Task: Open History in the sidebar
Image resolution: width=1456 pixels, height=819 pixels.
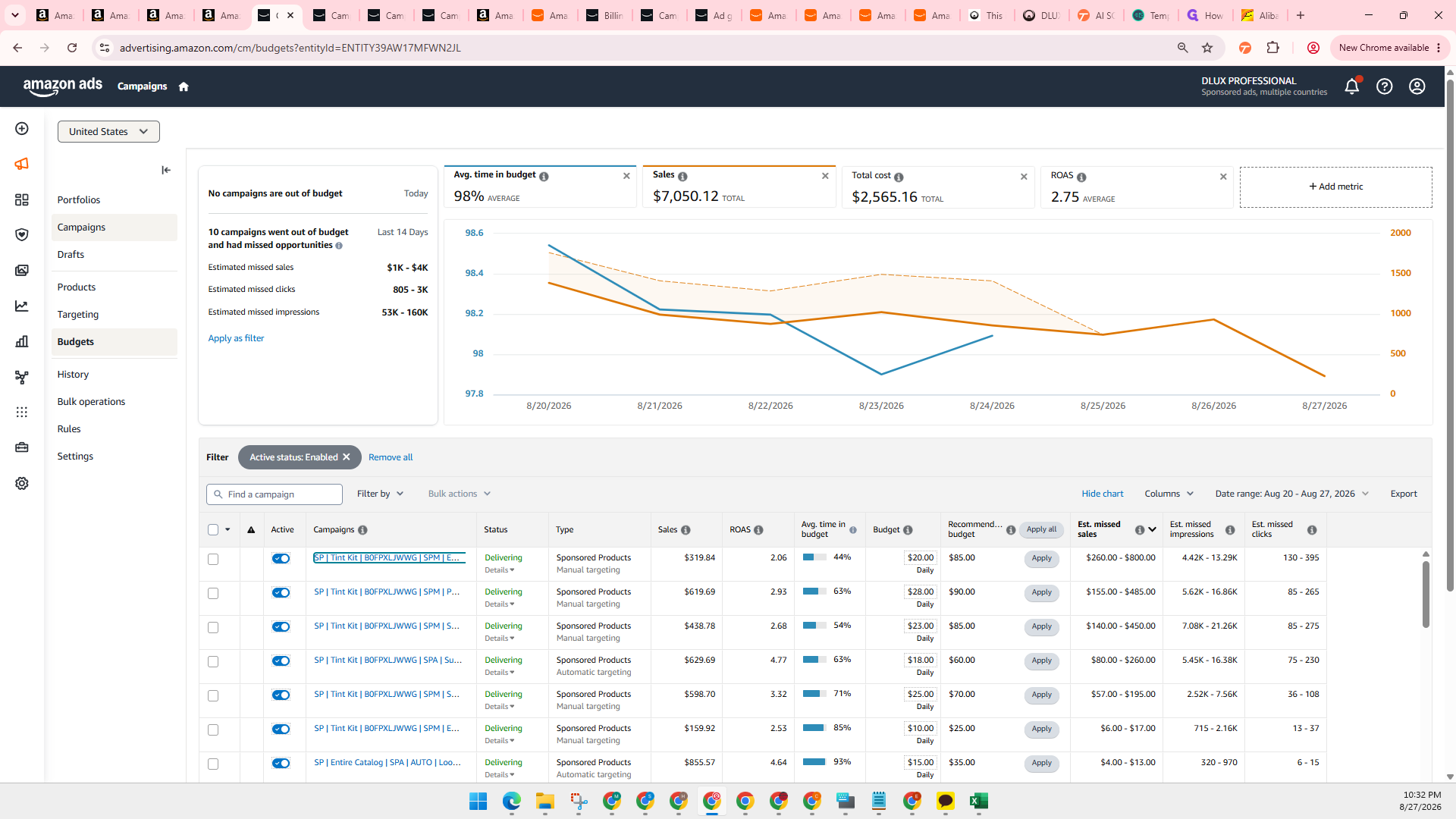Action: point(73,375)
